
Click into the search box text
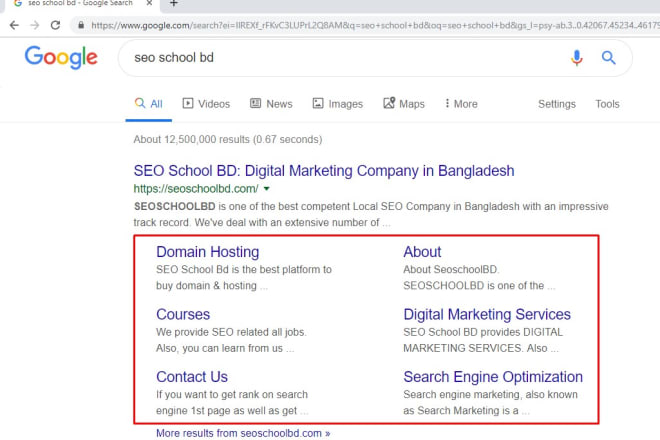pyautogui.click(x=174, y=58)
